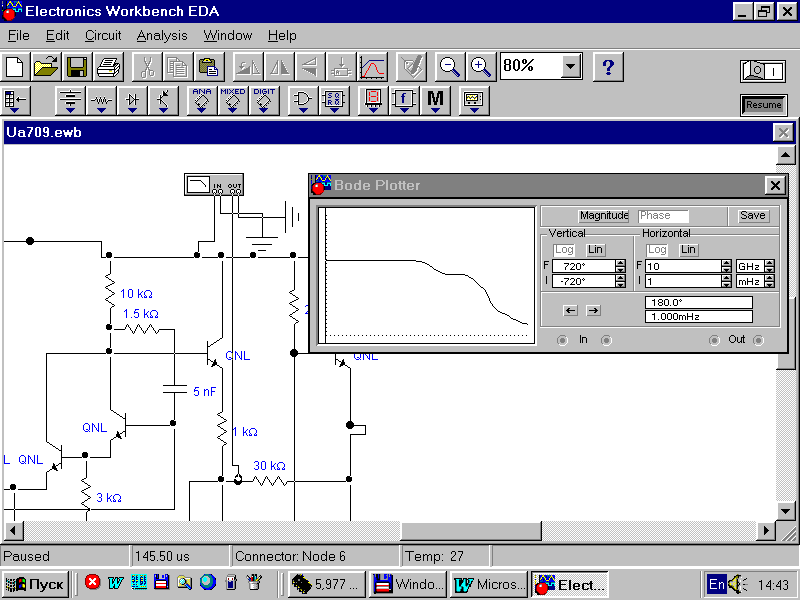Create subcircuit toolbar icon
The width and height of the screenshot is (800, 600).
(x=341, y=67)
